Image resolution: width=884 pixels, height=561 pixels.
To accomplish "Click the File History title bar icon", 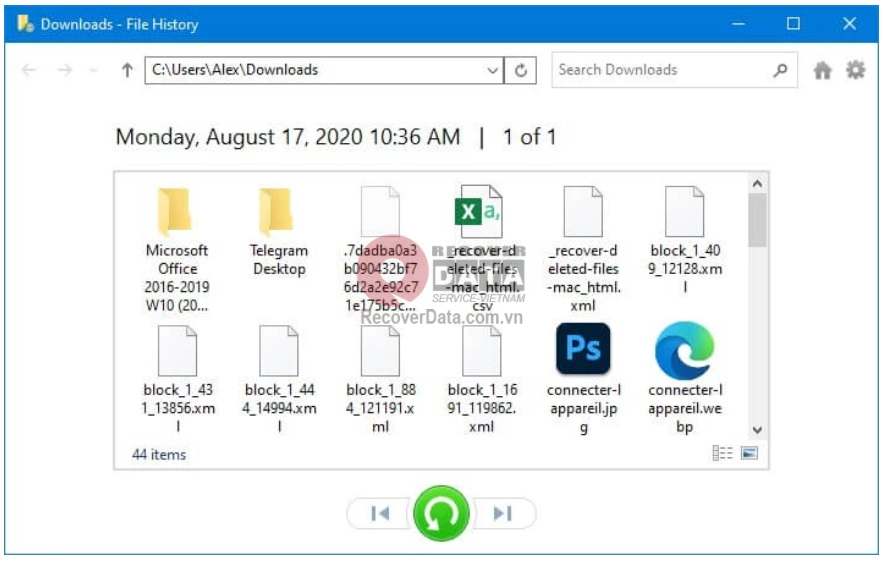I will pos(25,24).
